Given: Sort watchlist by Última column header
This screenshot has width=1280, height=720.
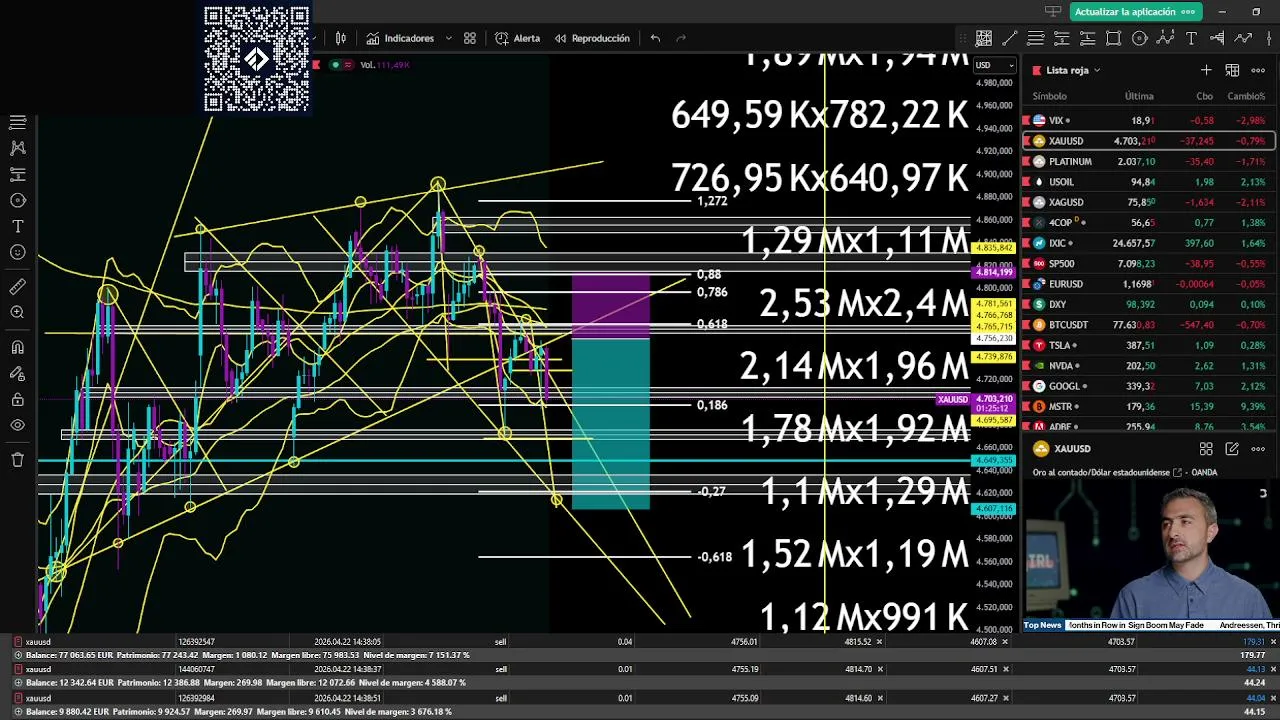Looking at the screenshot, I should click(x=1139, y=96).
